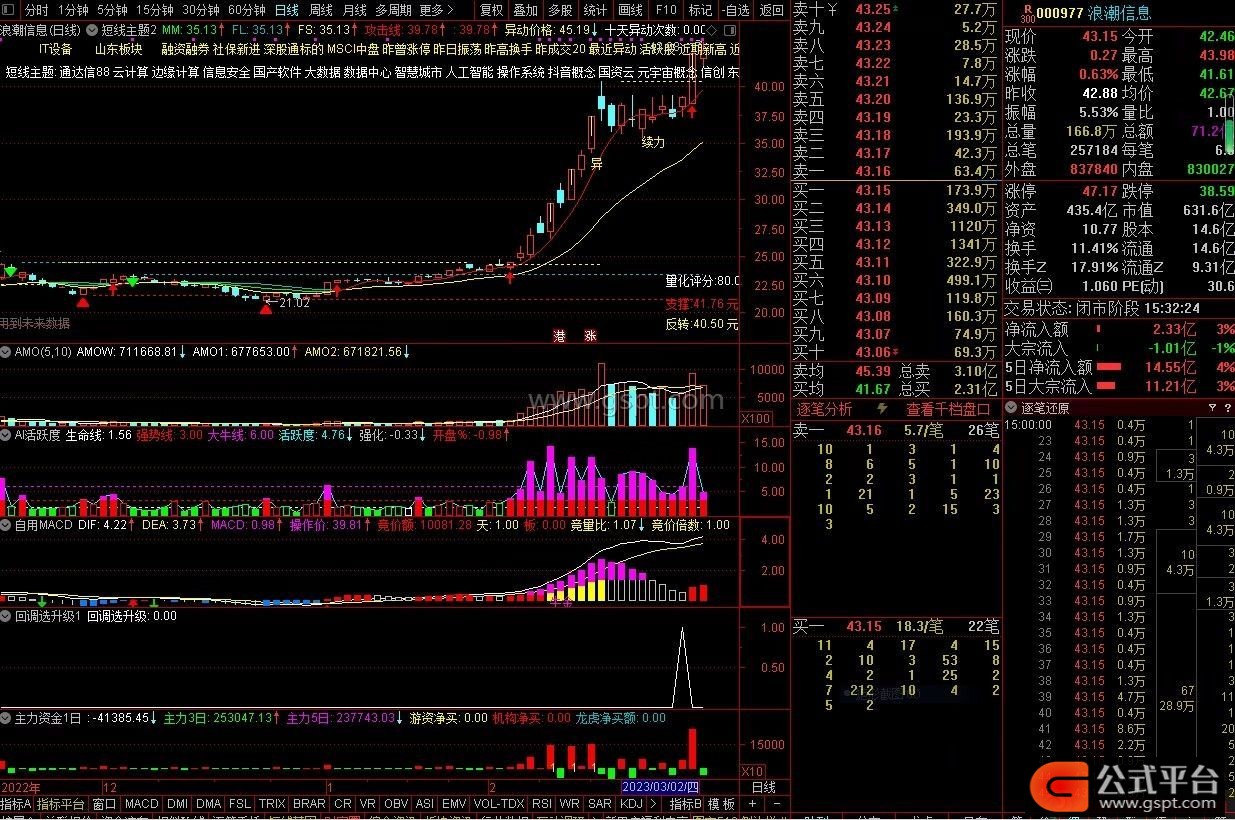This screenshot has height=820, width=1235.
Task: Click the 叠加 overlay button
Action: click(526, 10)
